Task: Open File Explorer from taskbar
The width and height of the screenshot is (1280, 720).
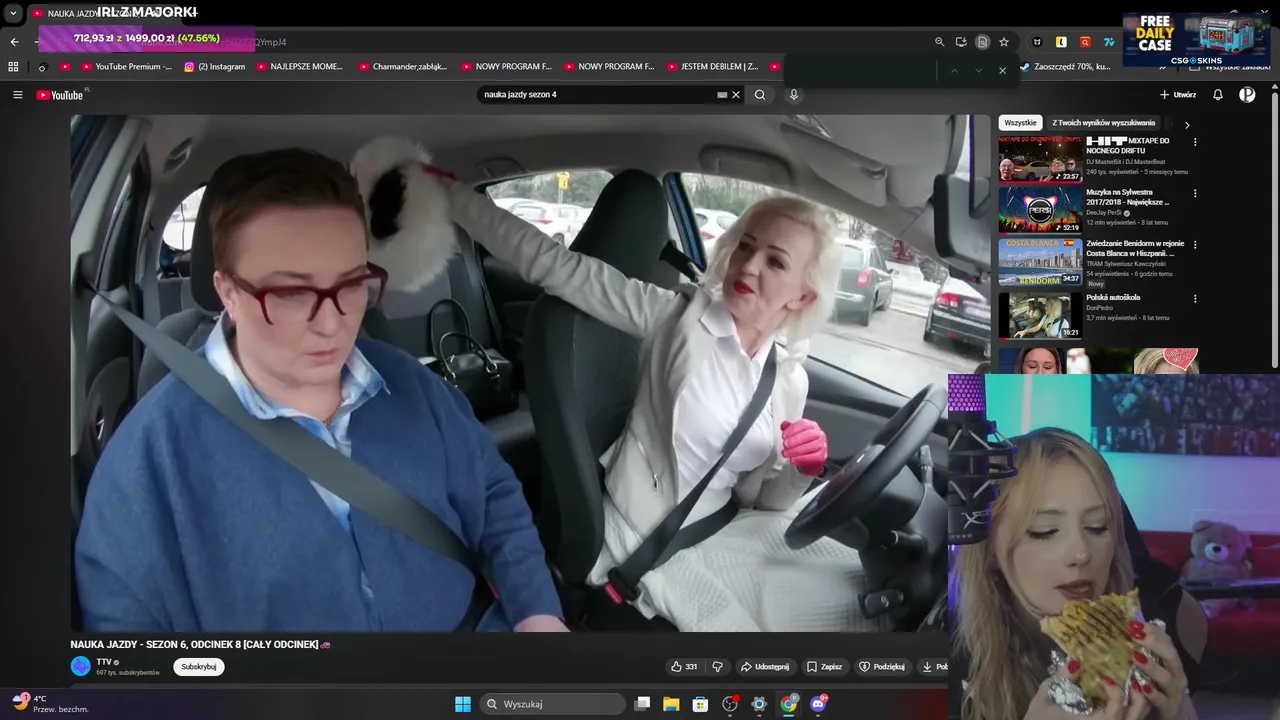Action: tap(671, 704)
